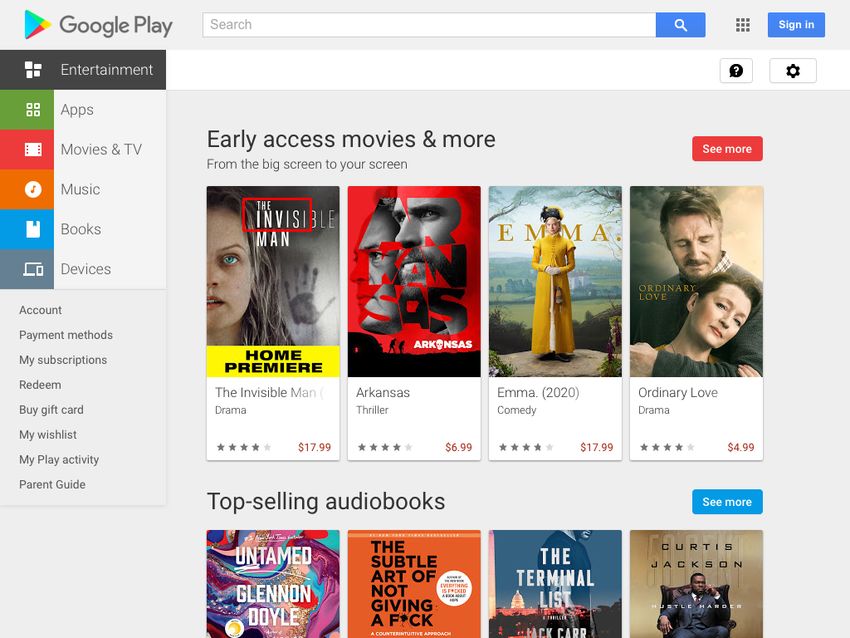Open the Arkansas movie poster
Screen dimensions: 850x638
point(414,281)
